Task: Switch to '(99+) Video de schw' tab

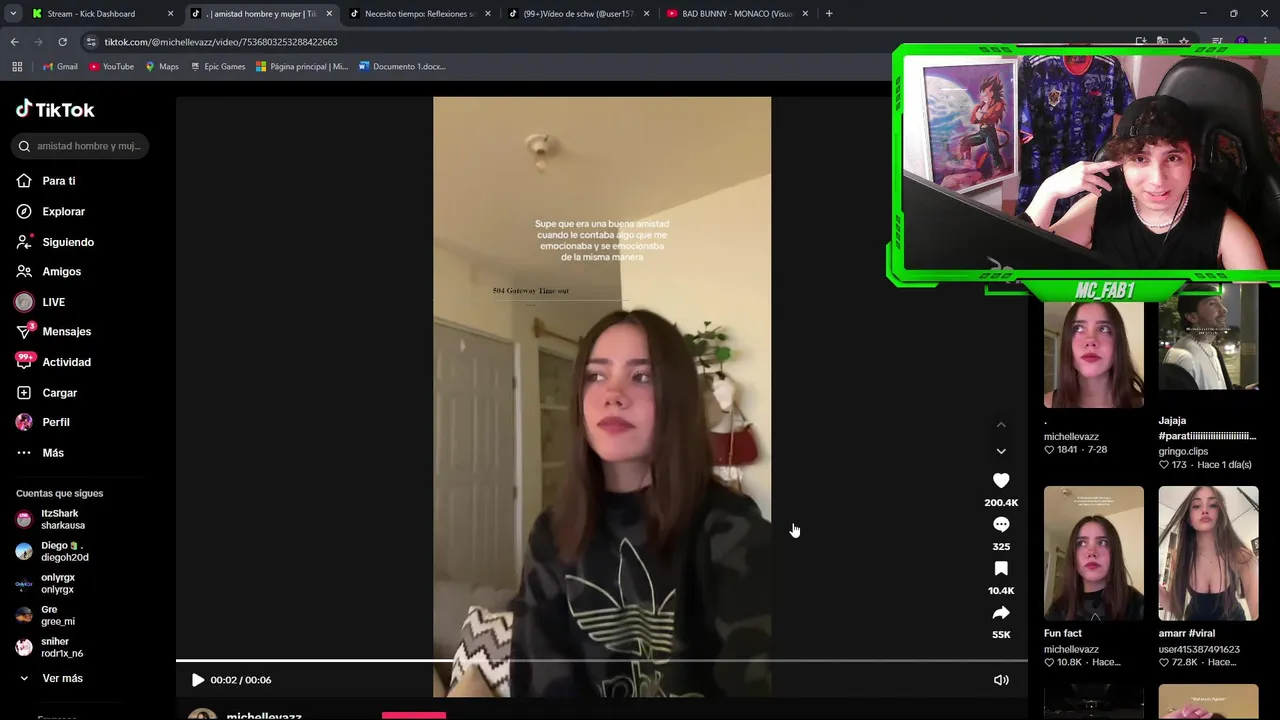Action: click(578, 14)
